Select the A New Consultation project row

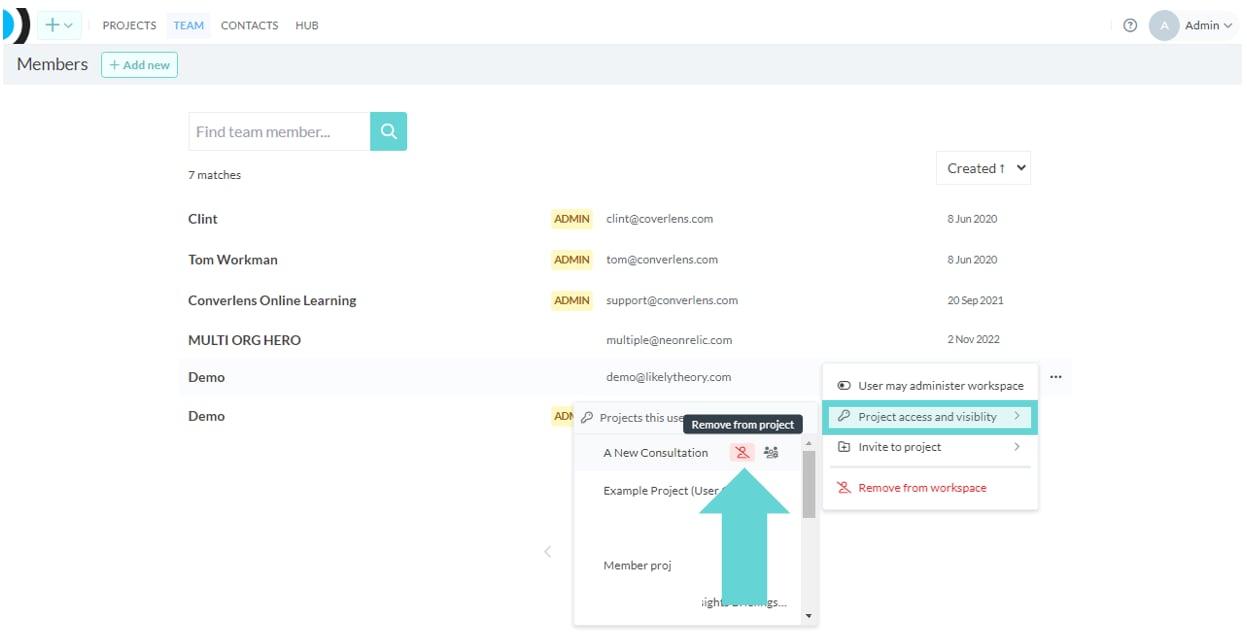tap(688, 452)
